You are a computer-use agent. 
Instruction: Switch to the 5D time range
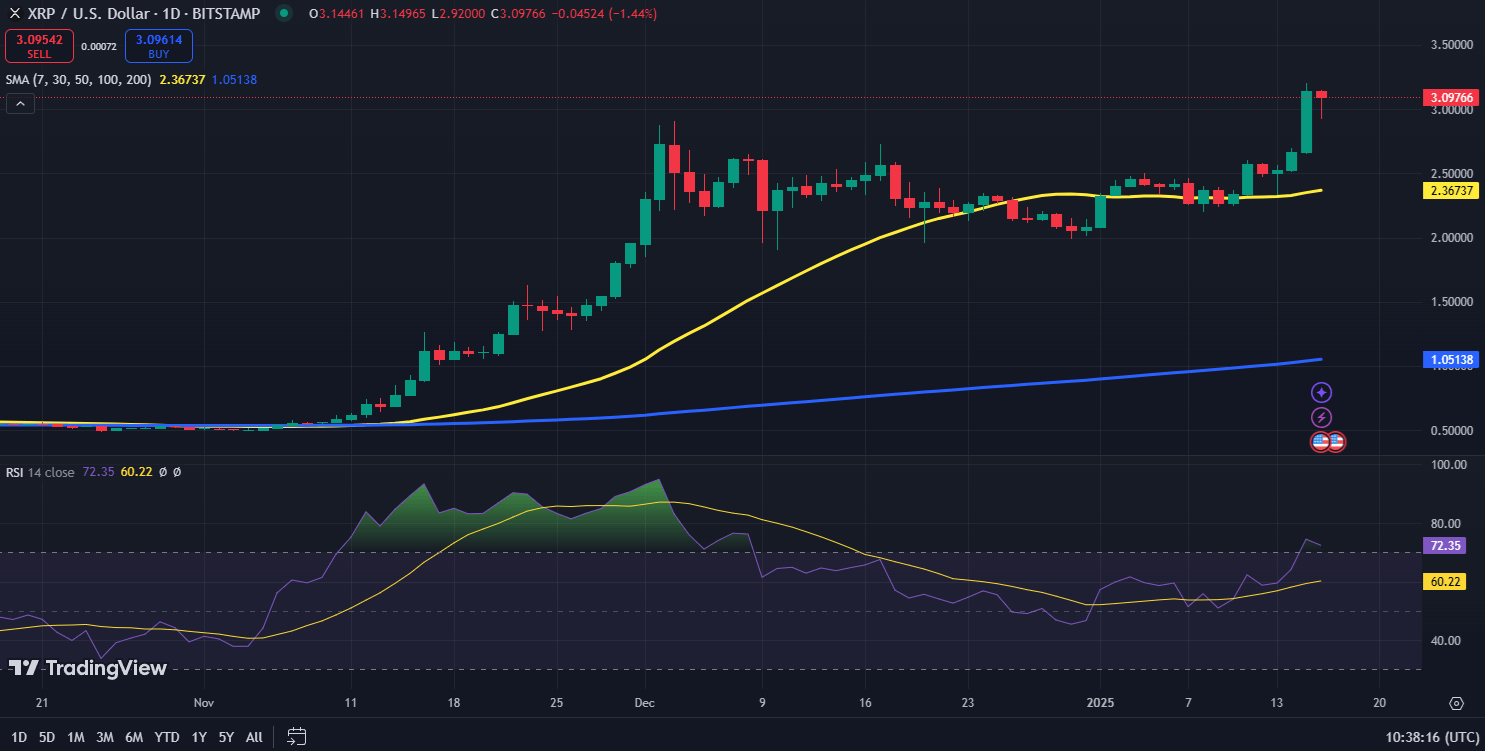pos(47,737)
